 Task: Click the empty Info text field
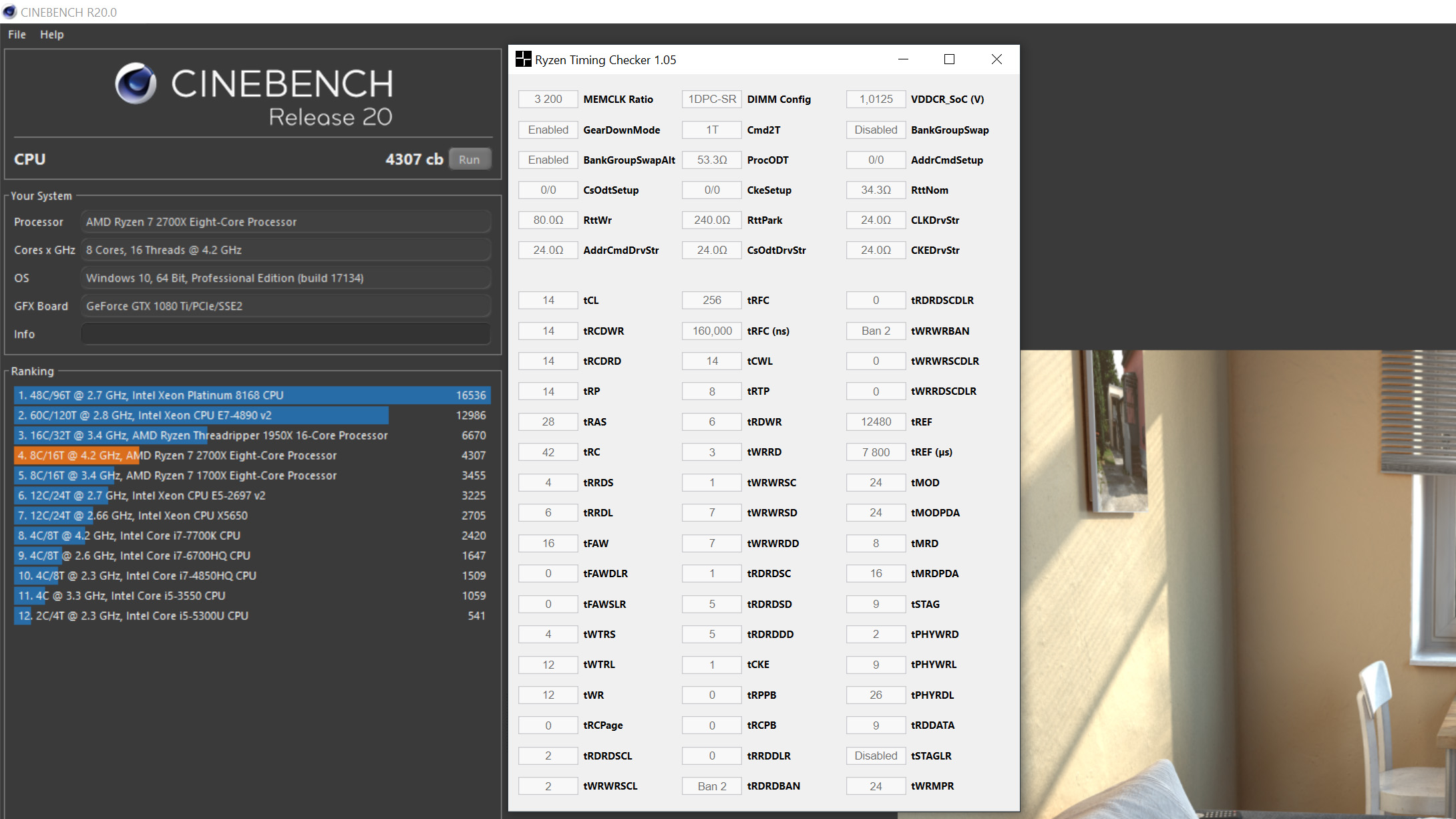click(286, 334)
